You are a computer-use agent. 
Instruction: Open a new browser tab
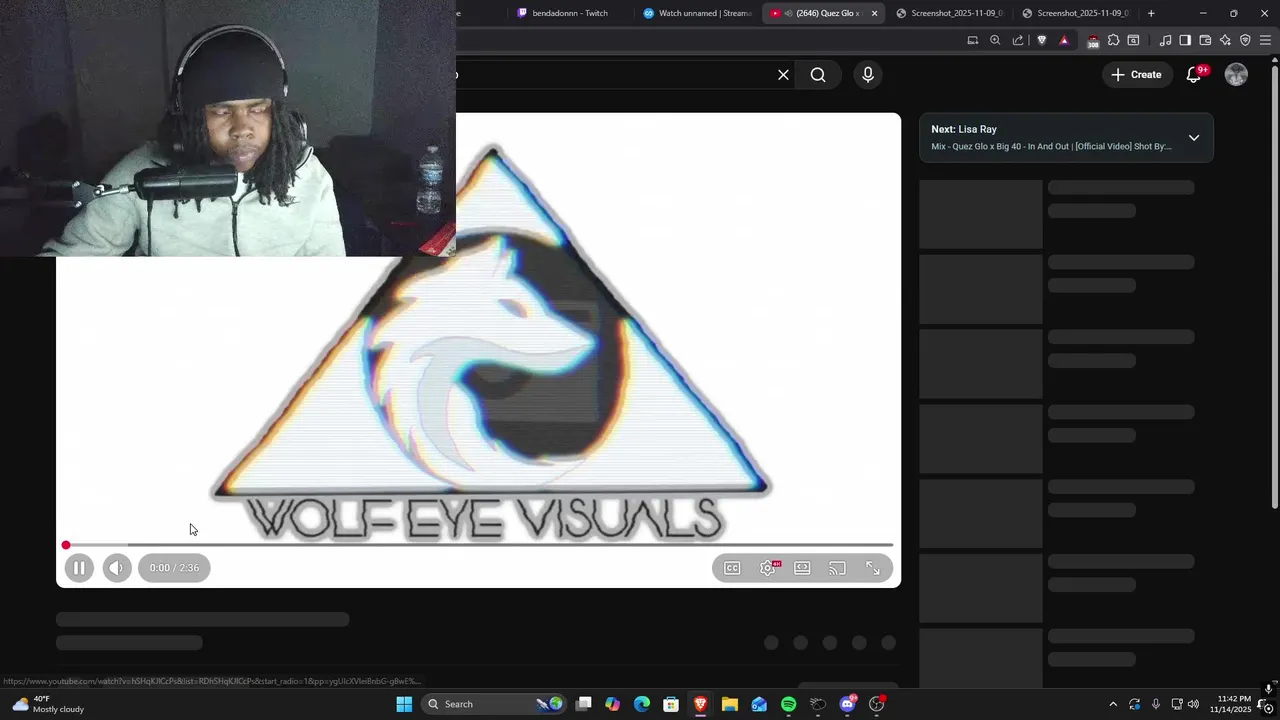tap(1151, 13)
